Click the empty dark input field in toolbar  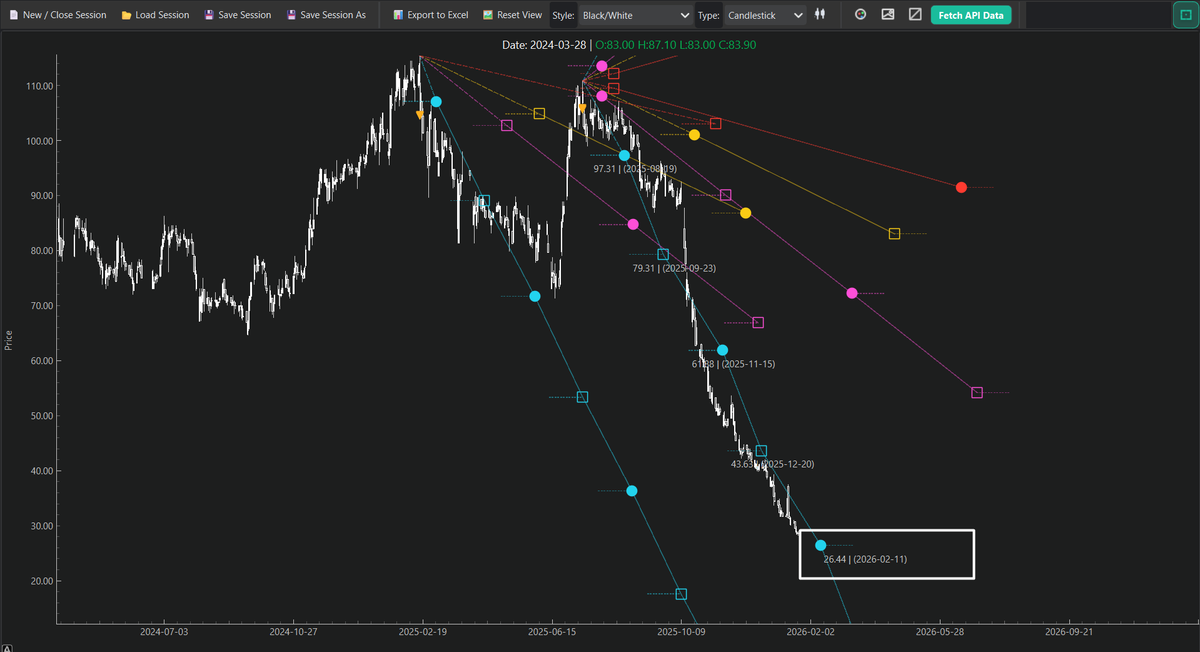pyautogui.click(x=1096, y=15)
